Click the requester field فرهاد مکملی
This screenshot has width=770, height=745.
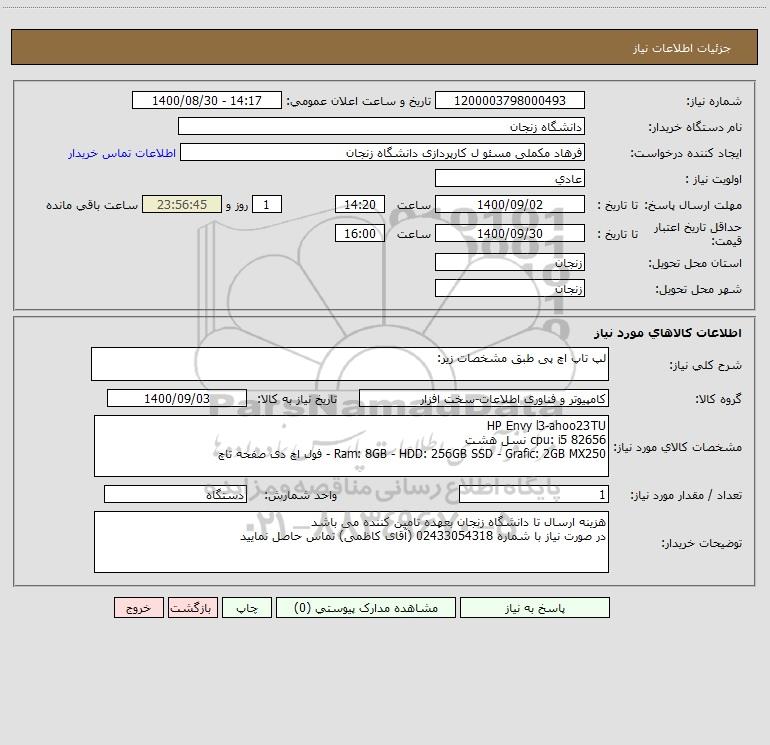click(x=382, y=152)
